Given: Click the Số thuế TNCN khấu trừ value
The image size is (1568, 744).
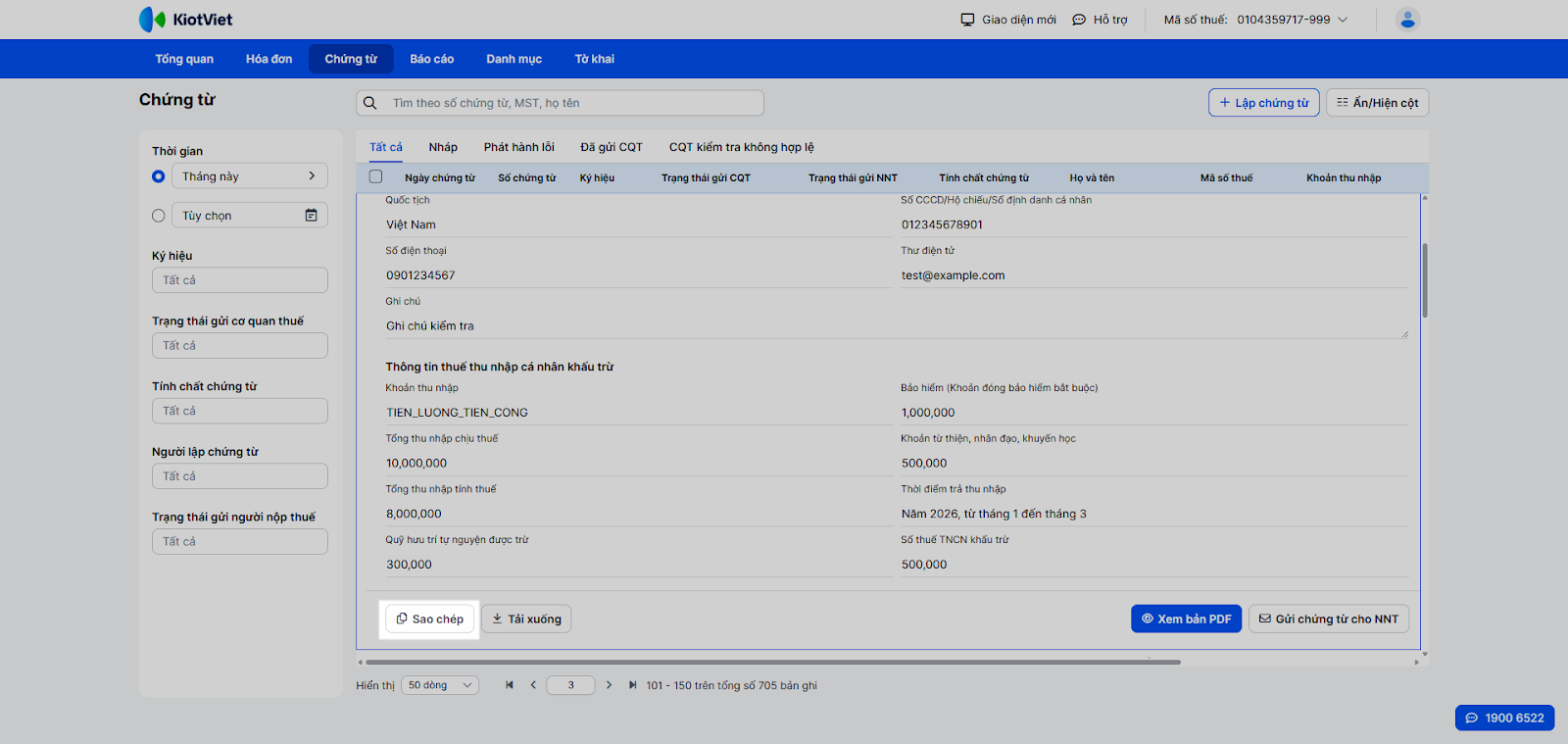Looking at the screenshot, I should click(1154, 565).
